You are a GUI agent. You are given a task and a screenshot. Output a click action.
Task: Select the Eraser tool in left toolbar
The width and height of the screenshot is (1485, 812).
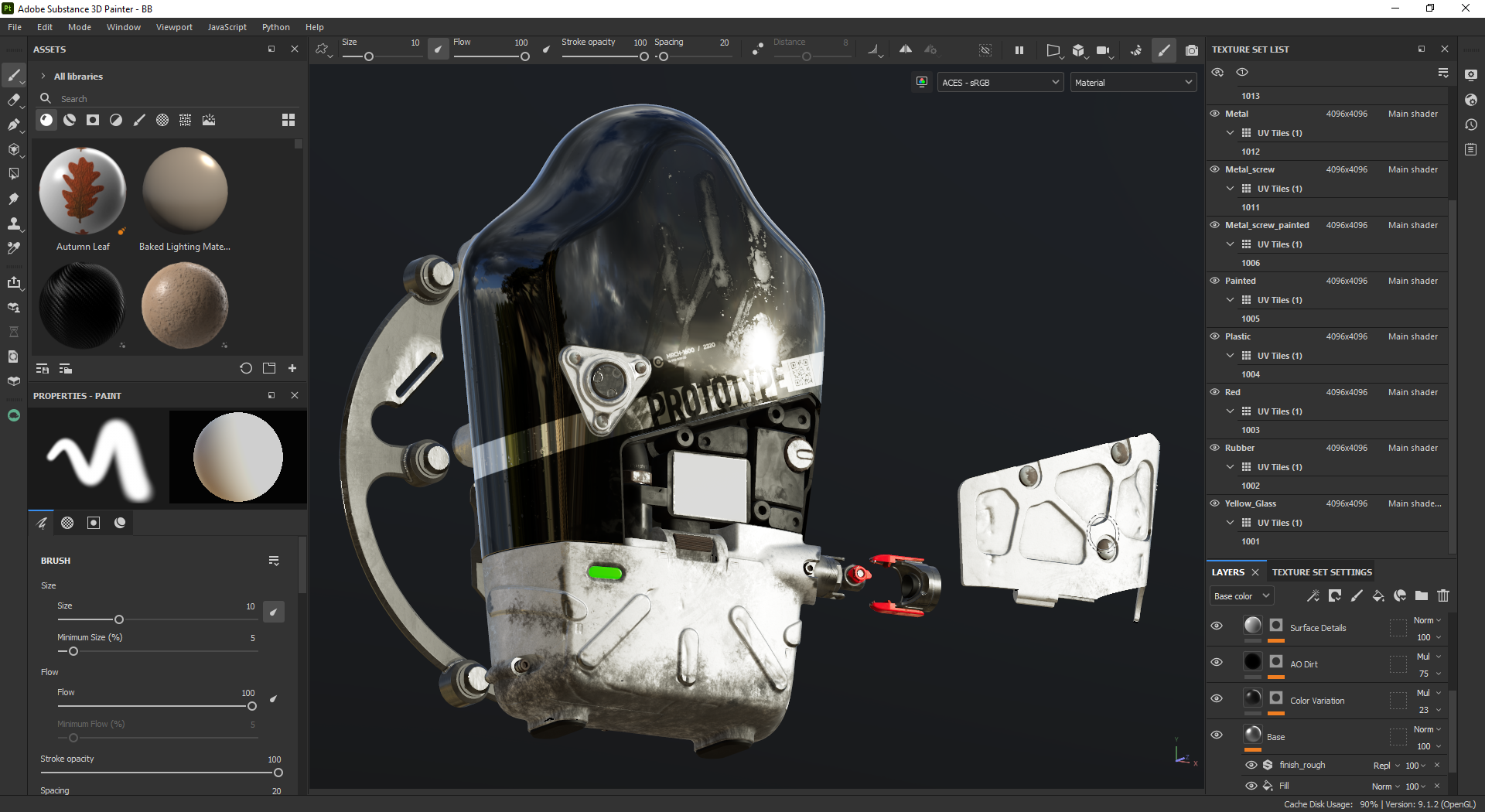point(13,100)
